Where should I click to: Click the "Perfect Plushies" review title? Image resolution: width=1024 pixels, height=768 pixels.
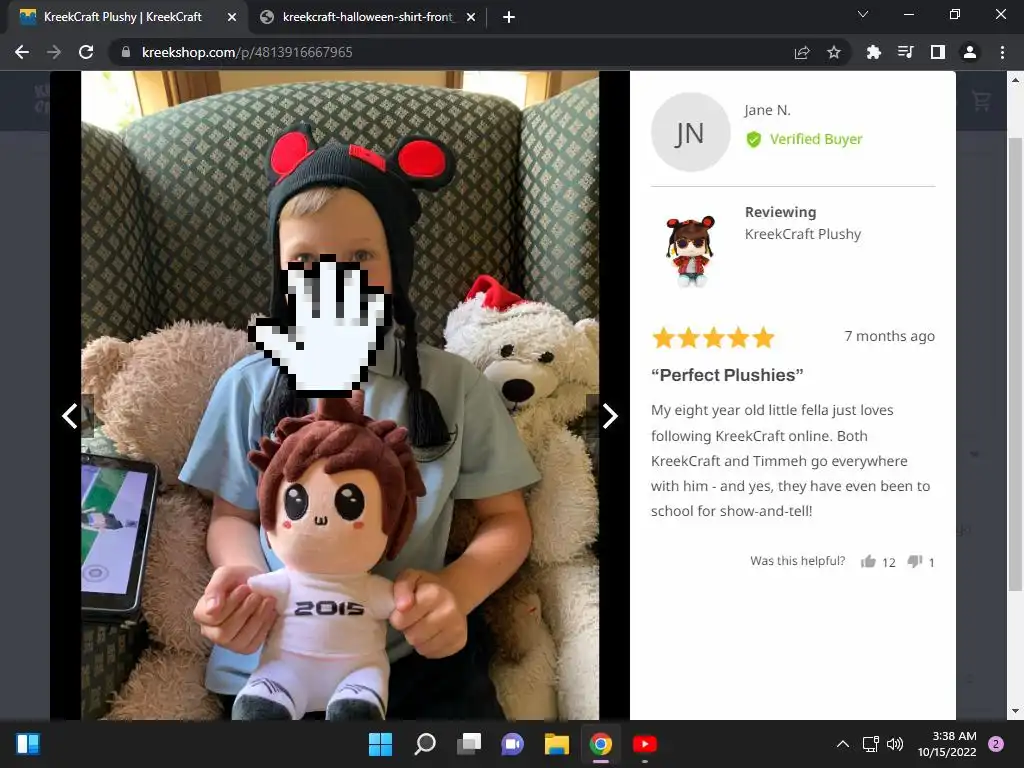coord(727,375)
